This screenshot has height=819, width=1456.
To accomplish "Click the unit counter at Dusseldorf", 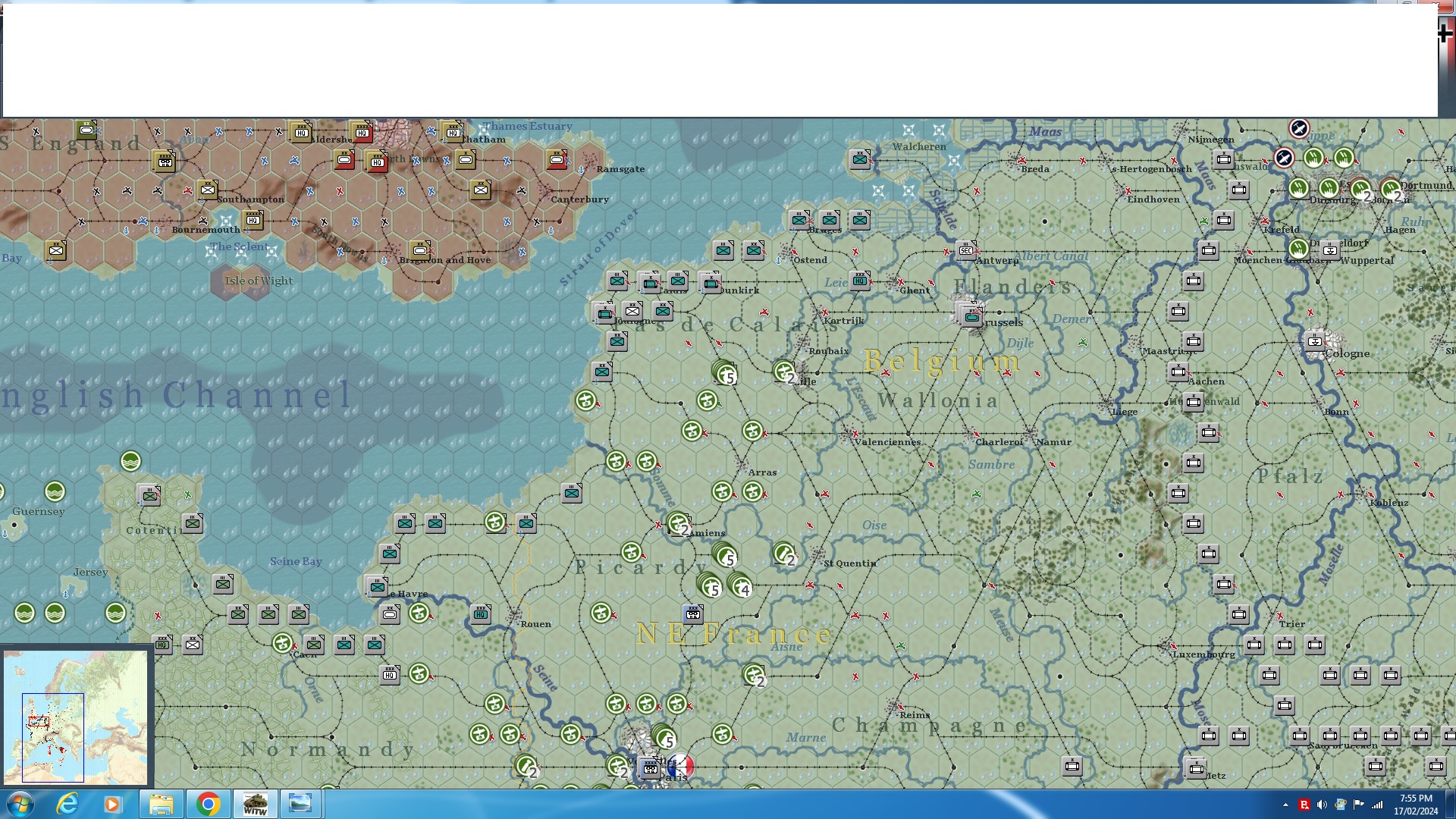I will point(1330,249).
